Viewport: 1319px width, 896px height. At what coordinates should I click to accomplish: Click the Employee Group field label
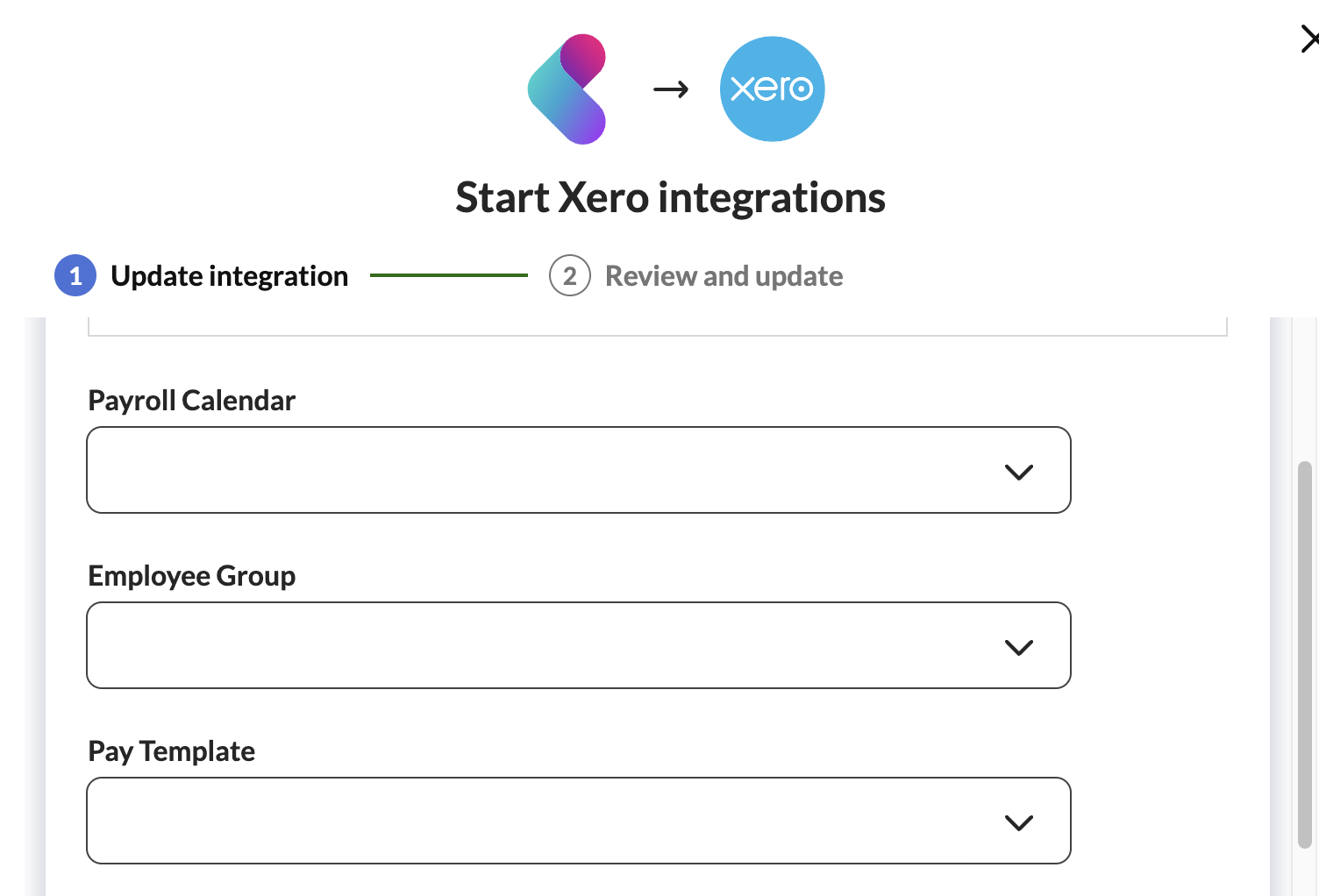[x=191, y=576]
